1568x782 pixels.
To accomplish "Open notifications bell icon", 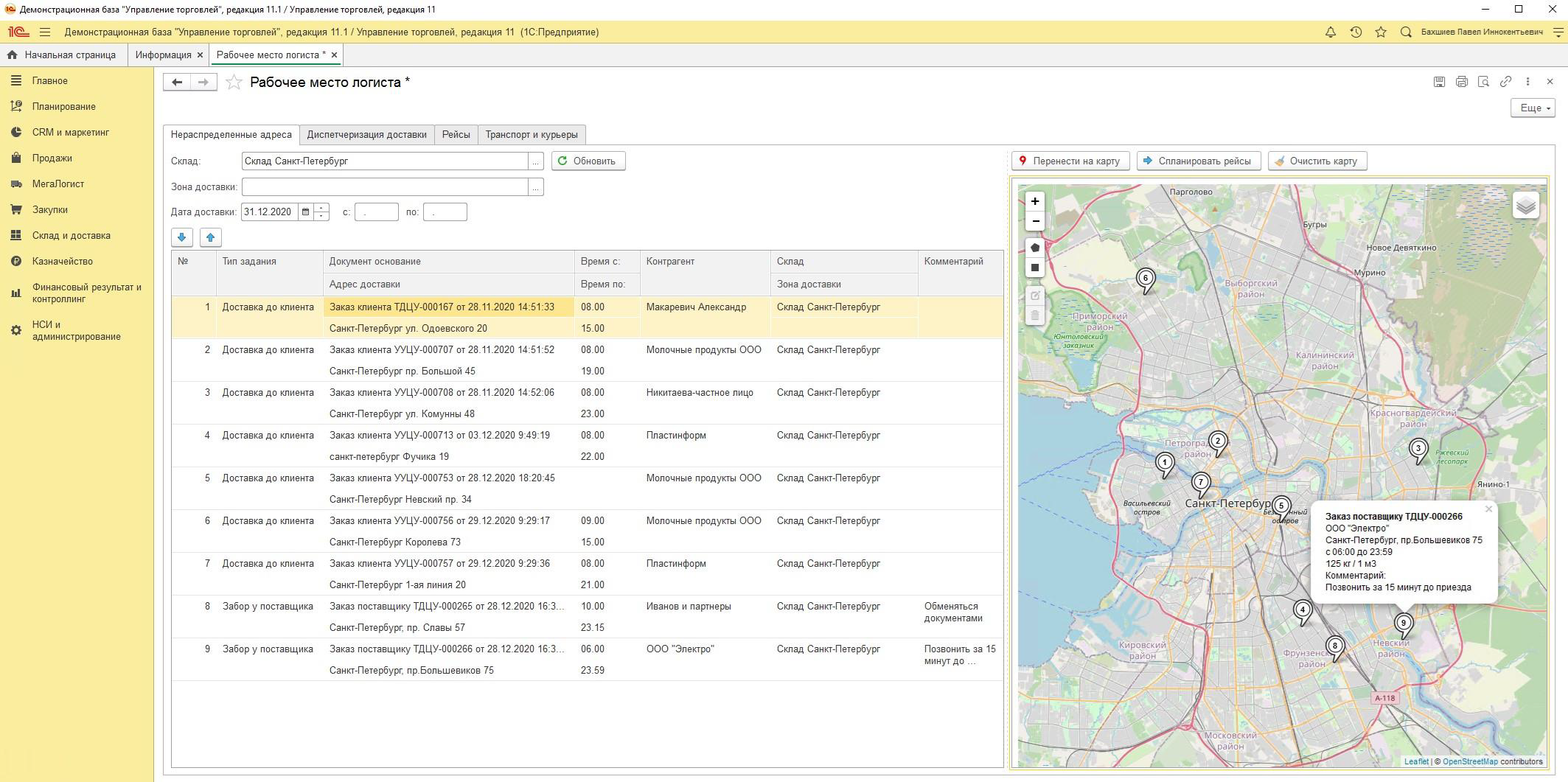I will coord(1331,32).
